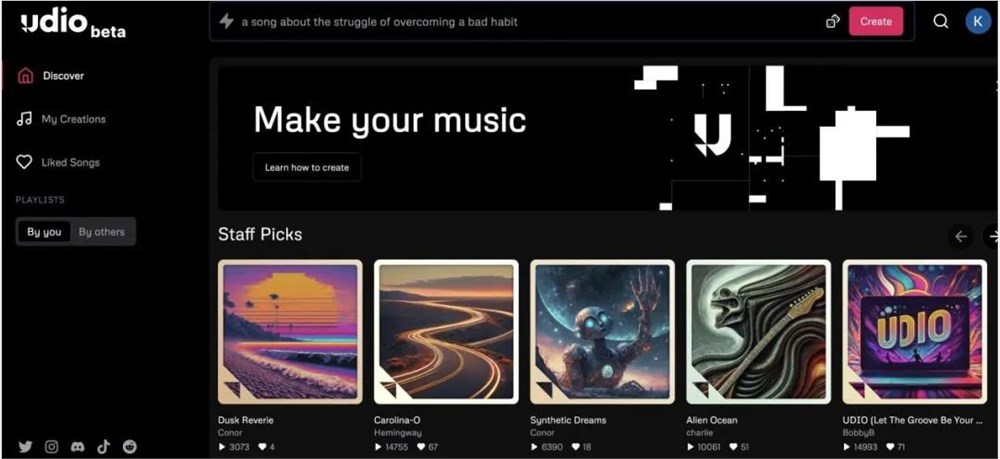The height and width of the screenshot is (459, 1000).
Task: Open the Synthetic Dreams cover thumbnail
Action: pyautogui.click(x=602, y=332)
